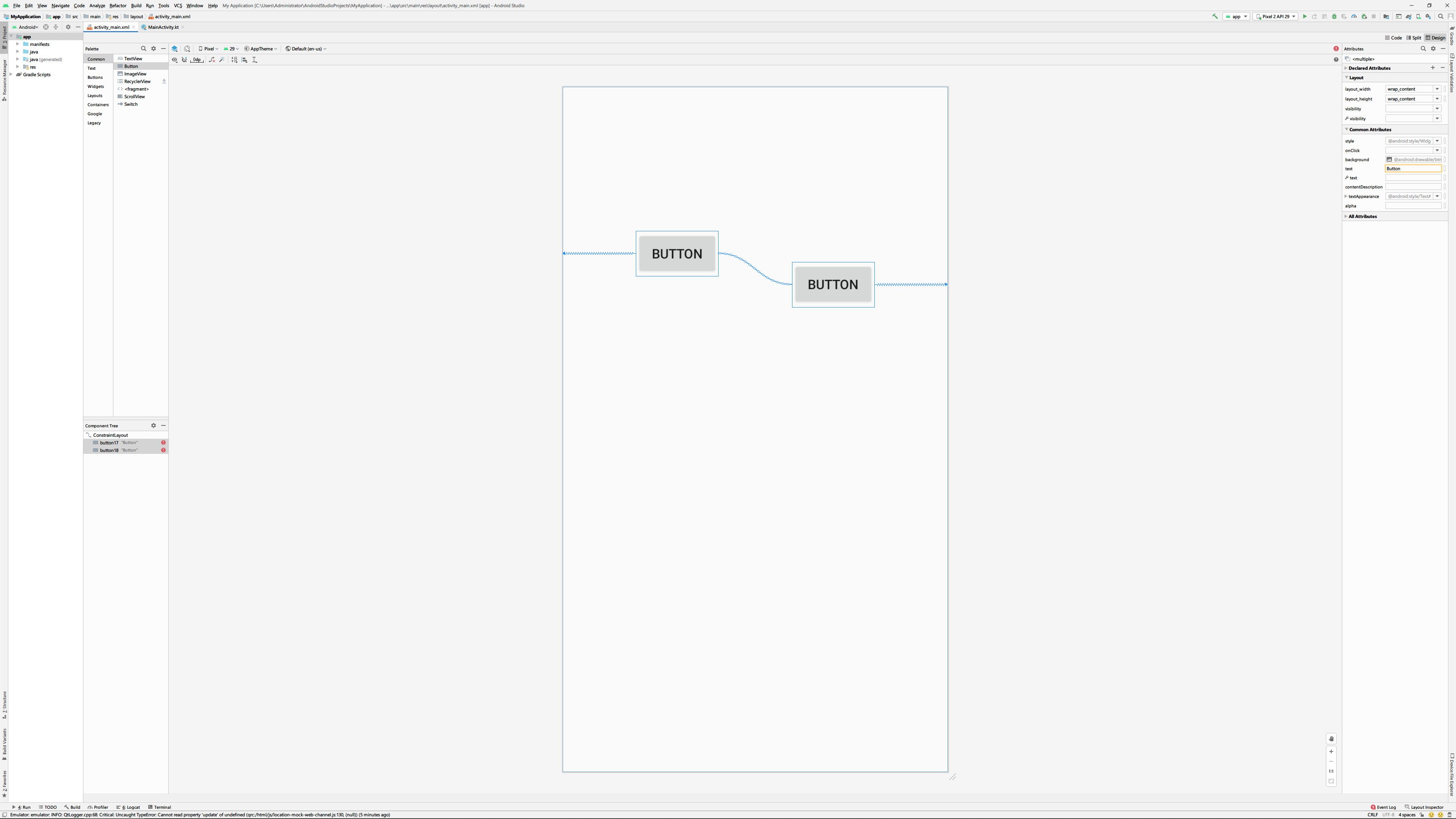
Task: Start debugging with the Debug bug icon
Action: click(1335, 16)
